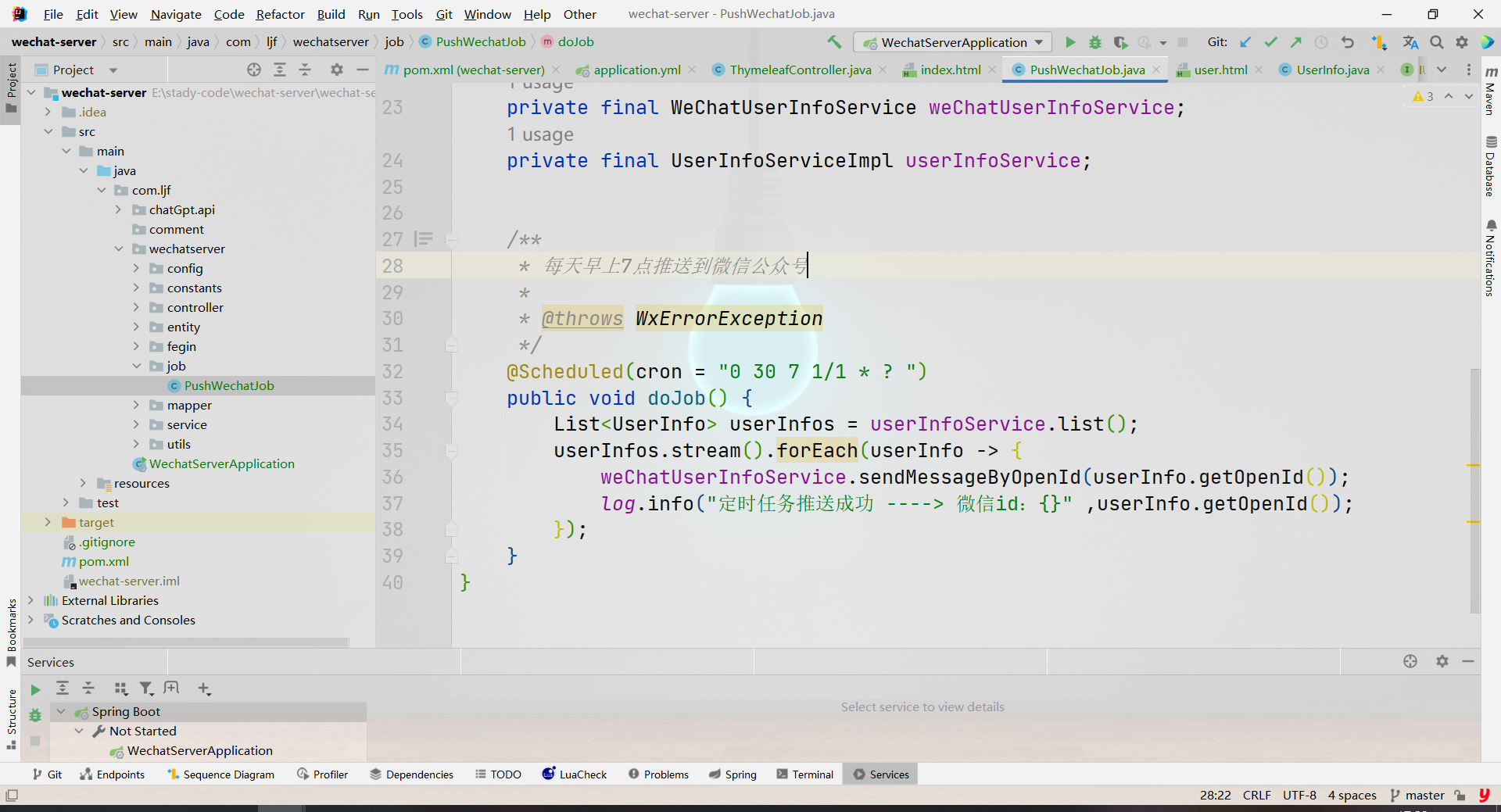The height and width of the screenshot is (812, 1501).
Task: Open Database tool window sidebar
Action: tap(1491, 166)
